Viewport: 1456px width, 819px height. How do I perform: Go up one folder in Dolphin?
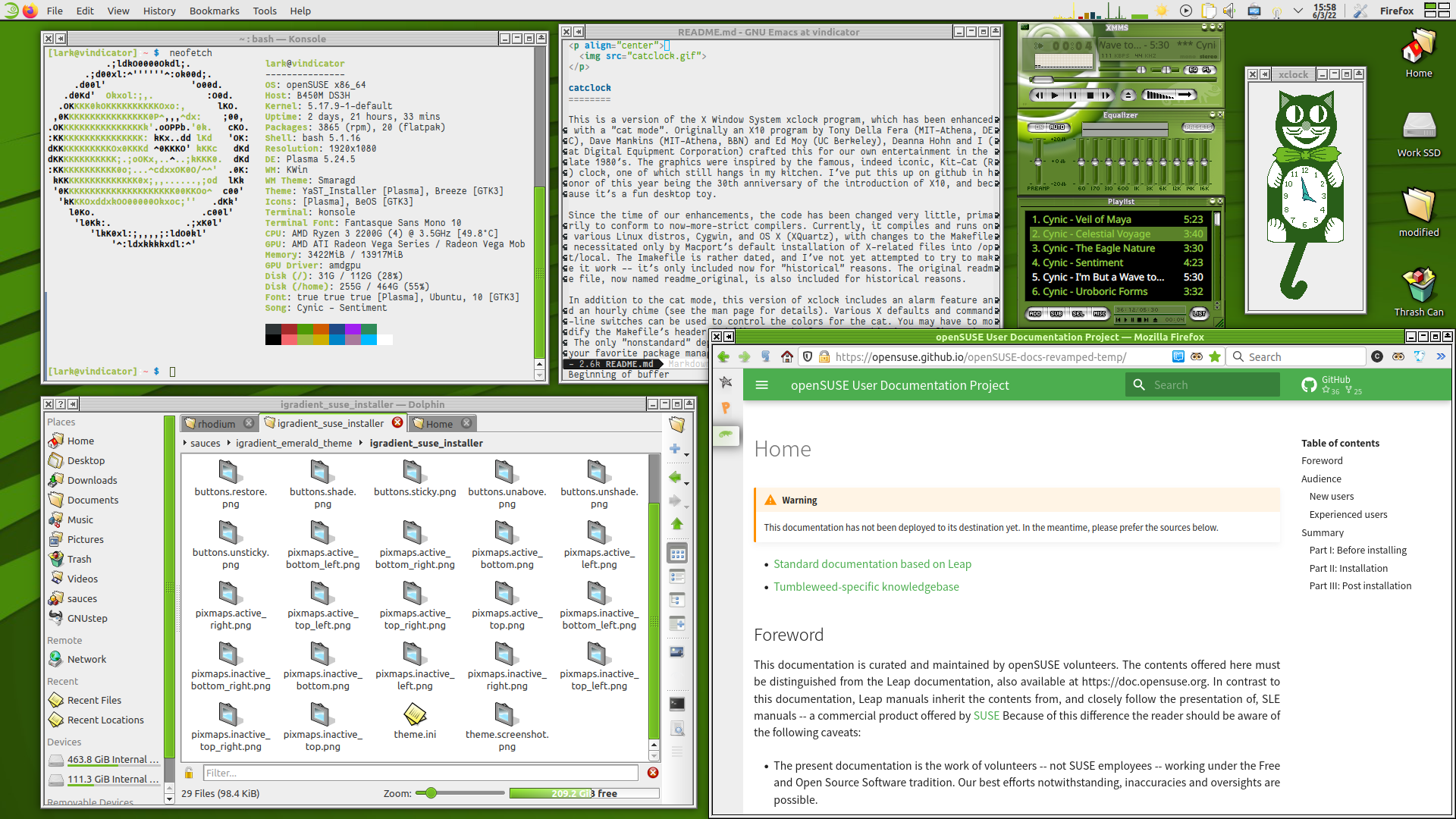click(677, 524)
